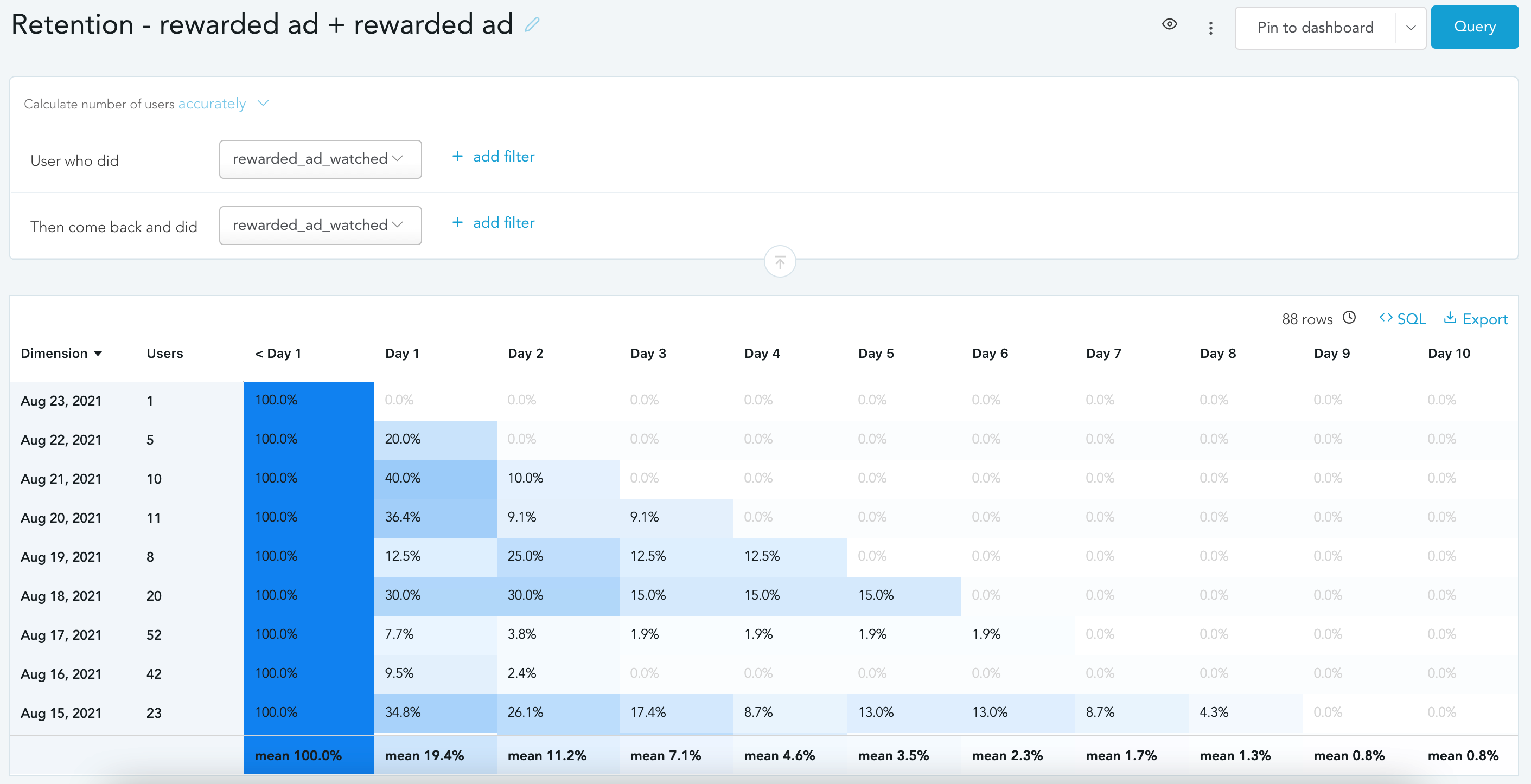Image resolution: width=1531 pixels, height=784 pixels.
Task: Click the Pin to dashboard button
Action: click(x=1315, y=28)
